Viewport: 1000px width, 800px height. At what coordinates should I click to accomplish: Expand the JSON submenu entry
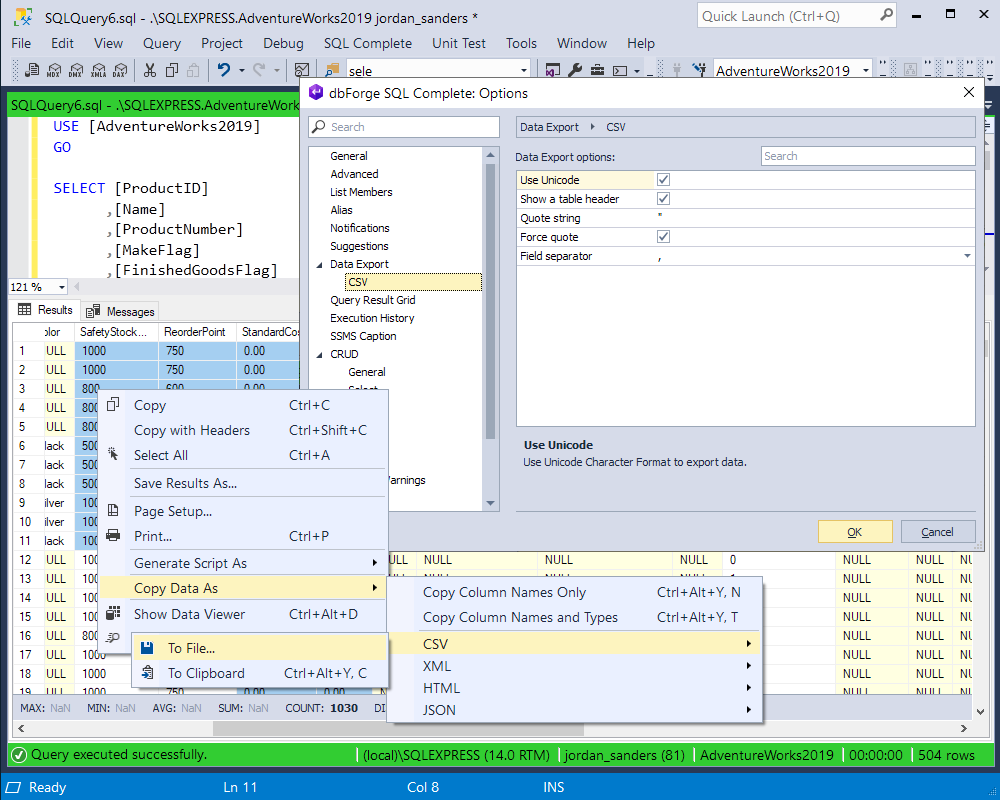pyautogui.click(x=574, y=709)
